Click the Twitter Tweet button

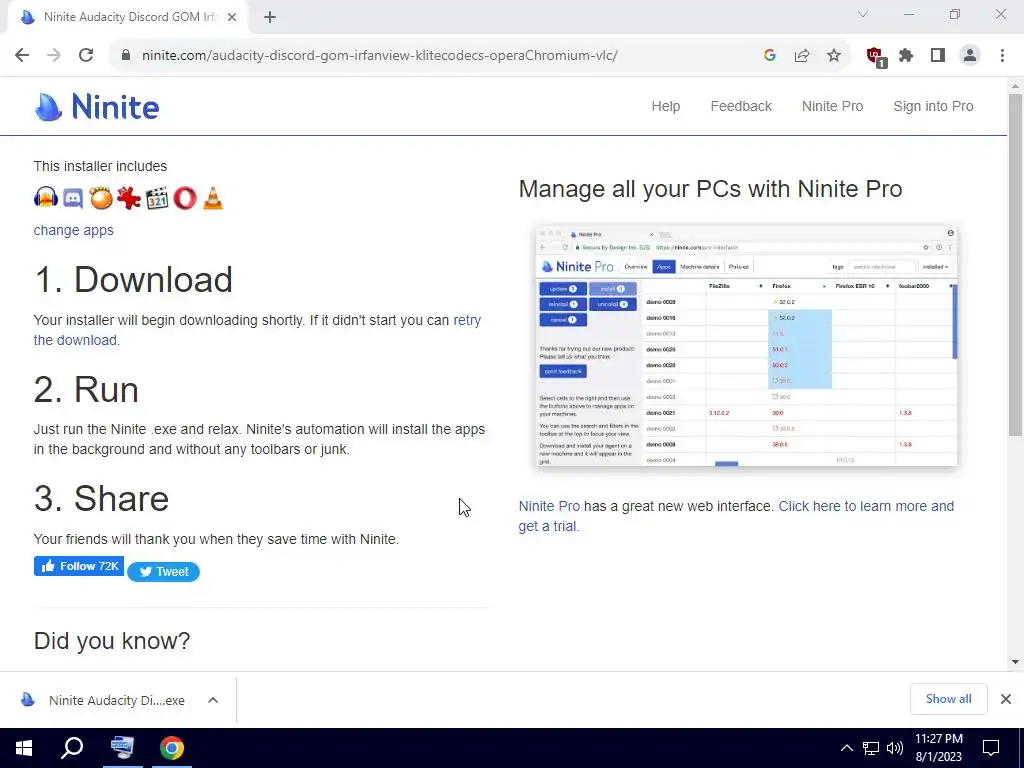pyautogui.click(x=163, y=571)
